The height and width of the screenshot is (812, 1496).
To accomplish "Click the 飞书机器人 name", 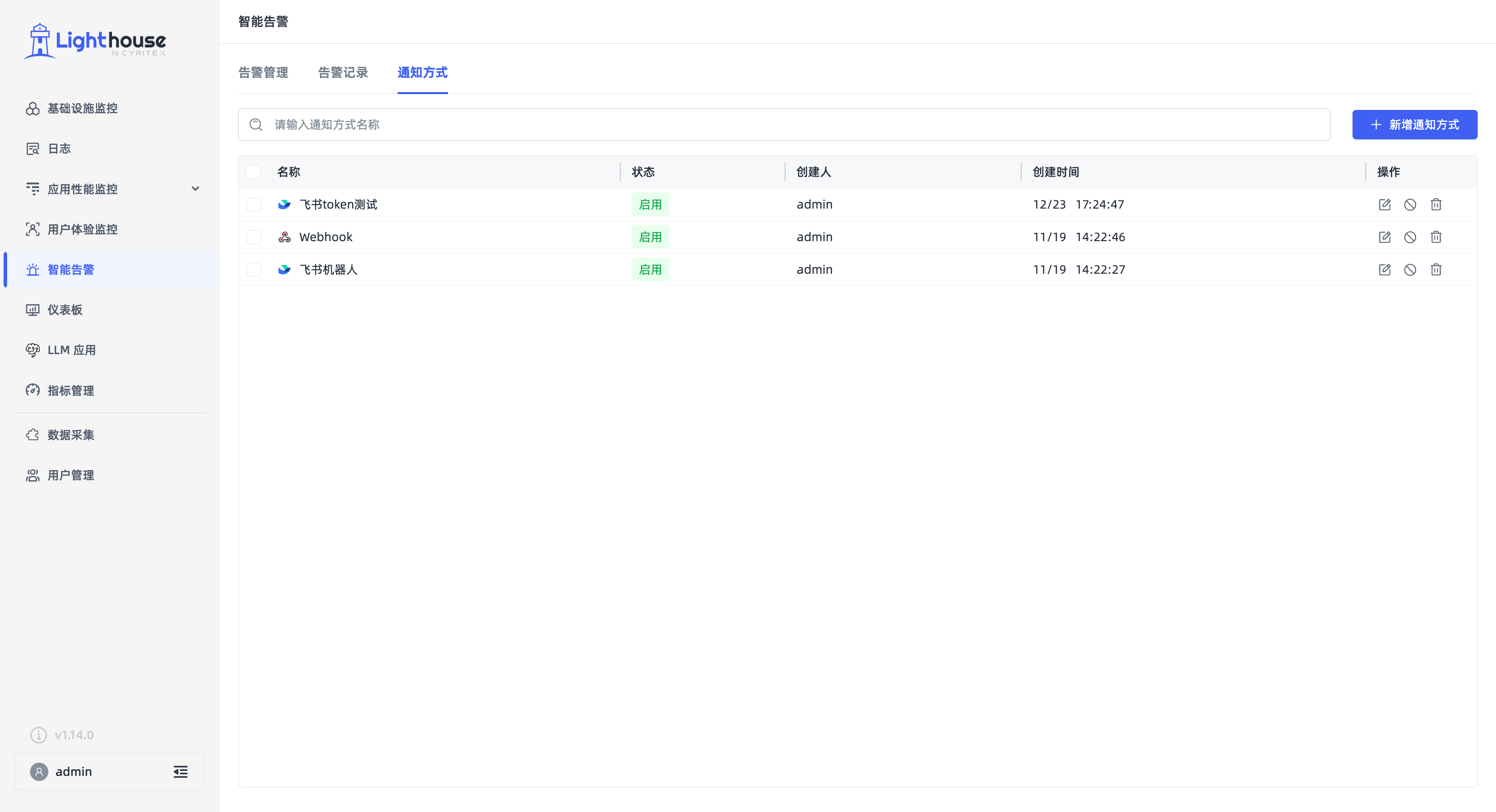I will (x=328, y=270).
